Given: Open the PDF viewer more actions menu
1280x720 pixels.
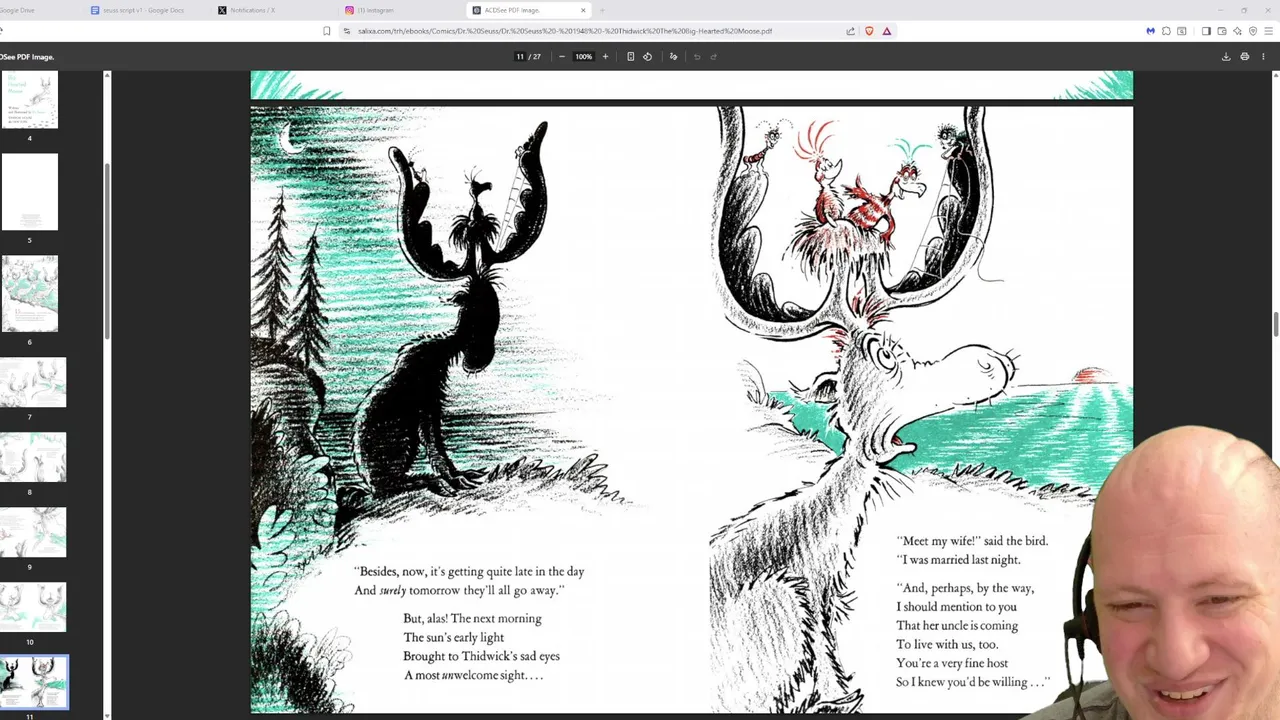Looking at the screenshot, I should tap(1264, 56).
